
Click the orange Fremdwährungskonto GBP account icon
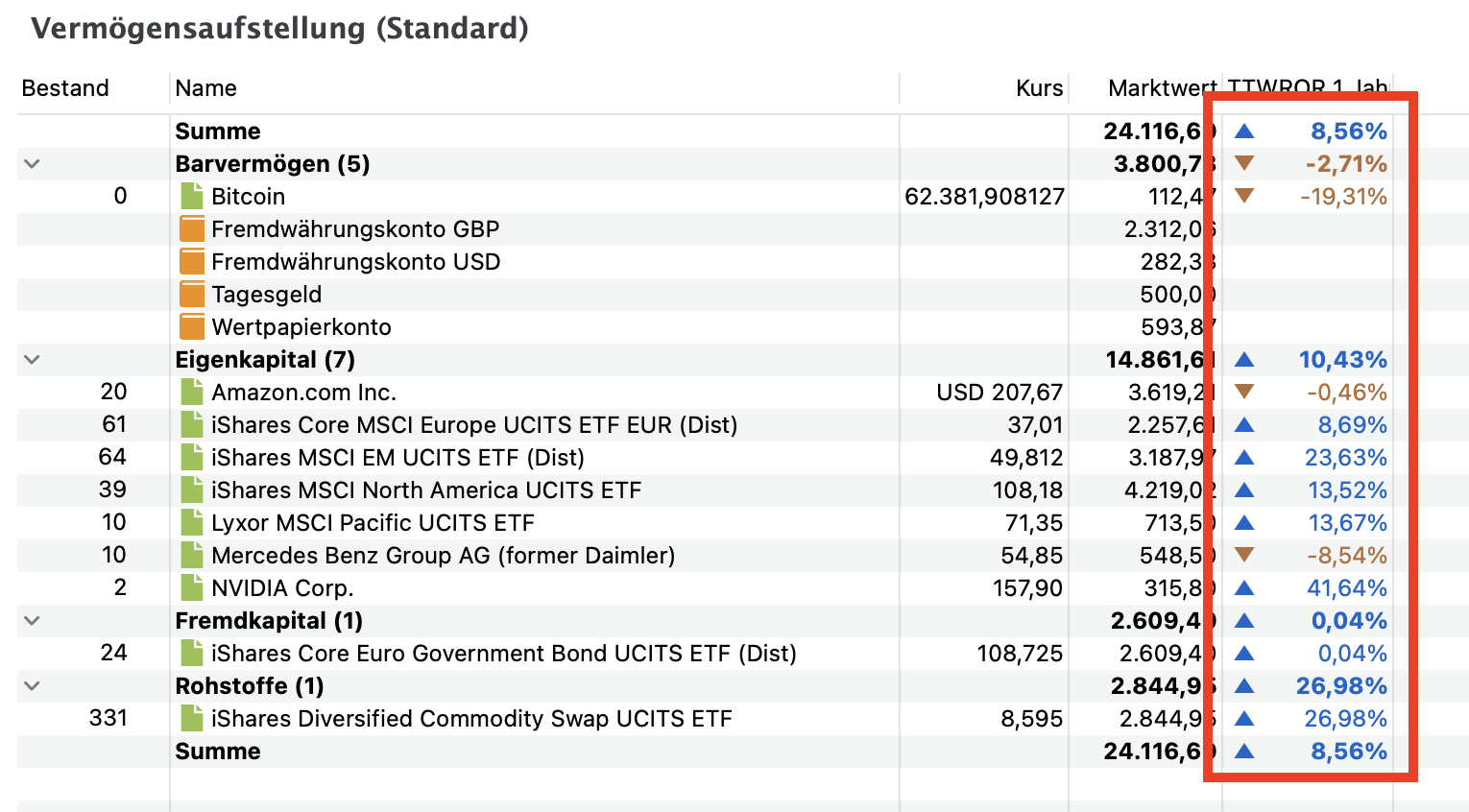(x=192, y=229)
